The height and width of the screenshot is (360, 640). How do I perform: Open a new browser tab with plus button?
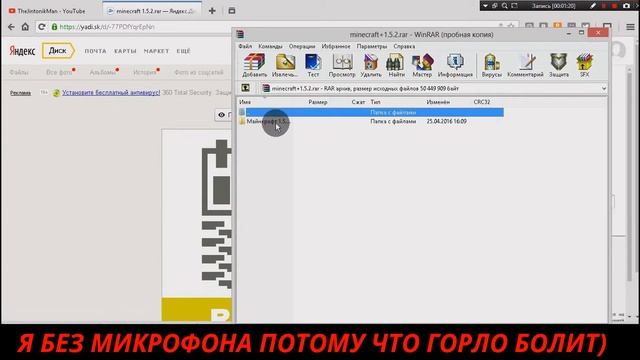[212, 11]
